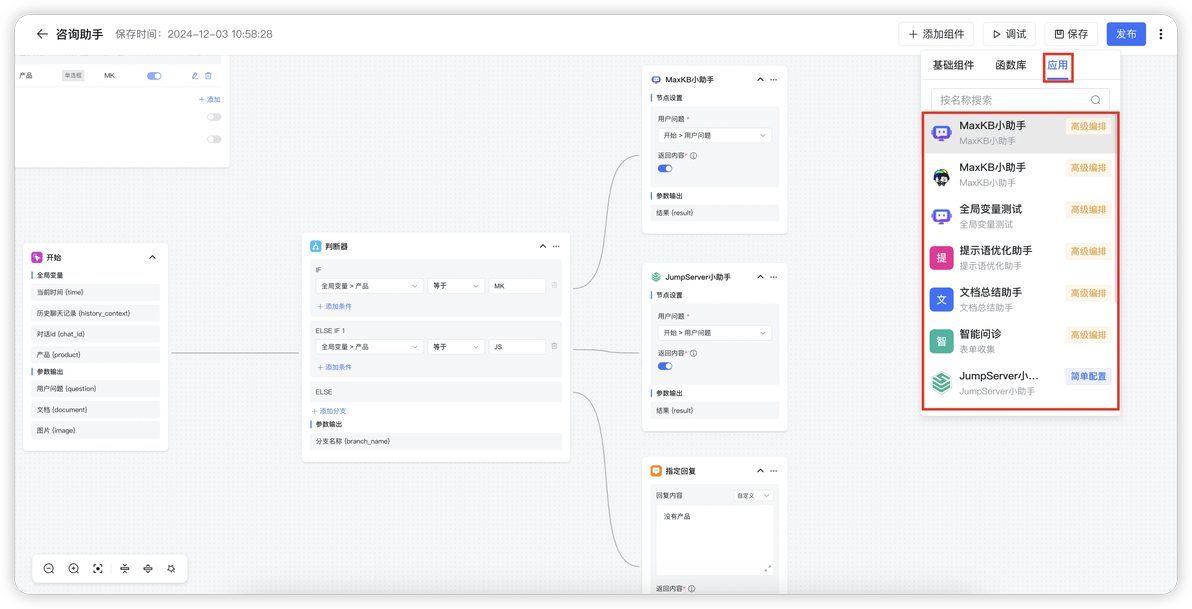Open the IF 全局变量 > 产品 dropdown

pos(369,286)
